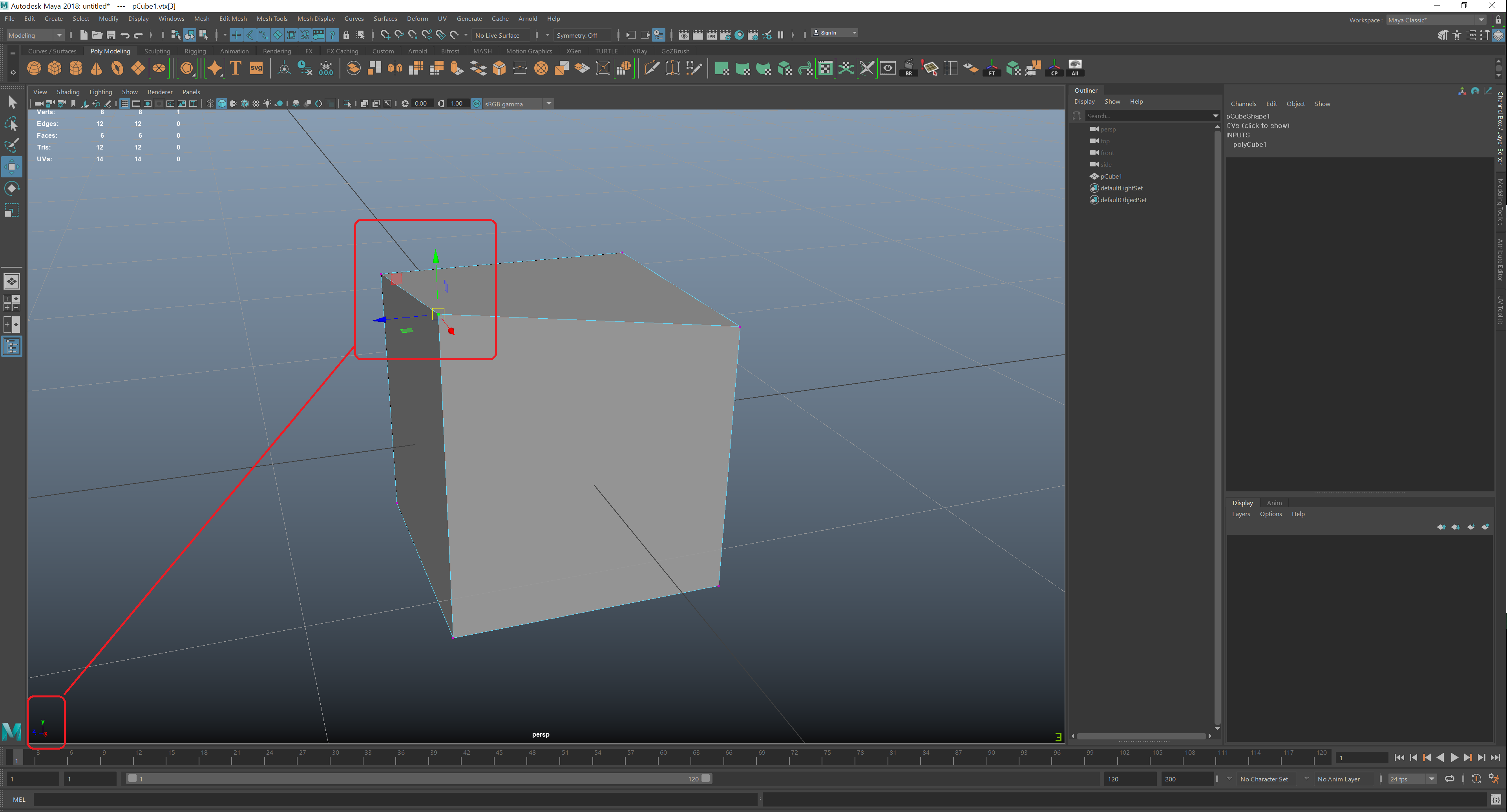
Task: Click the MEL command line label
Action: 19,799
